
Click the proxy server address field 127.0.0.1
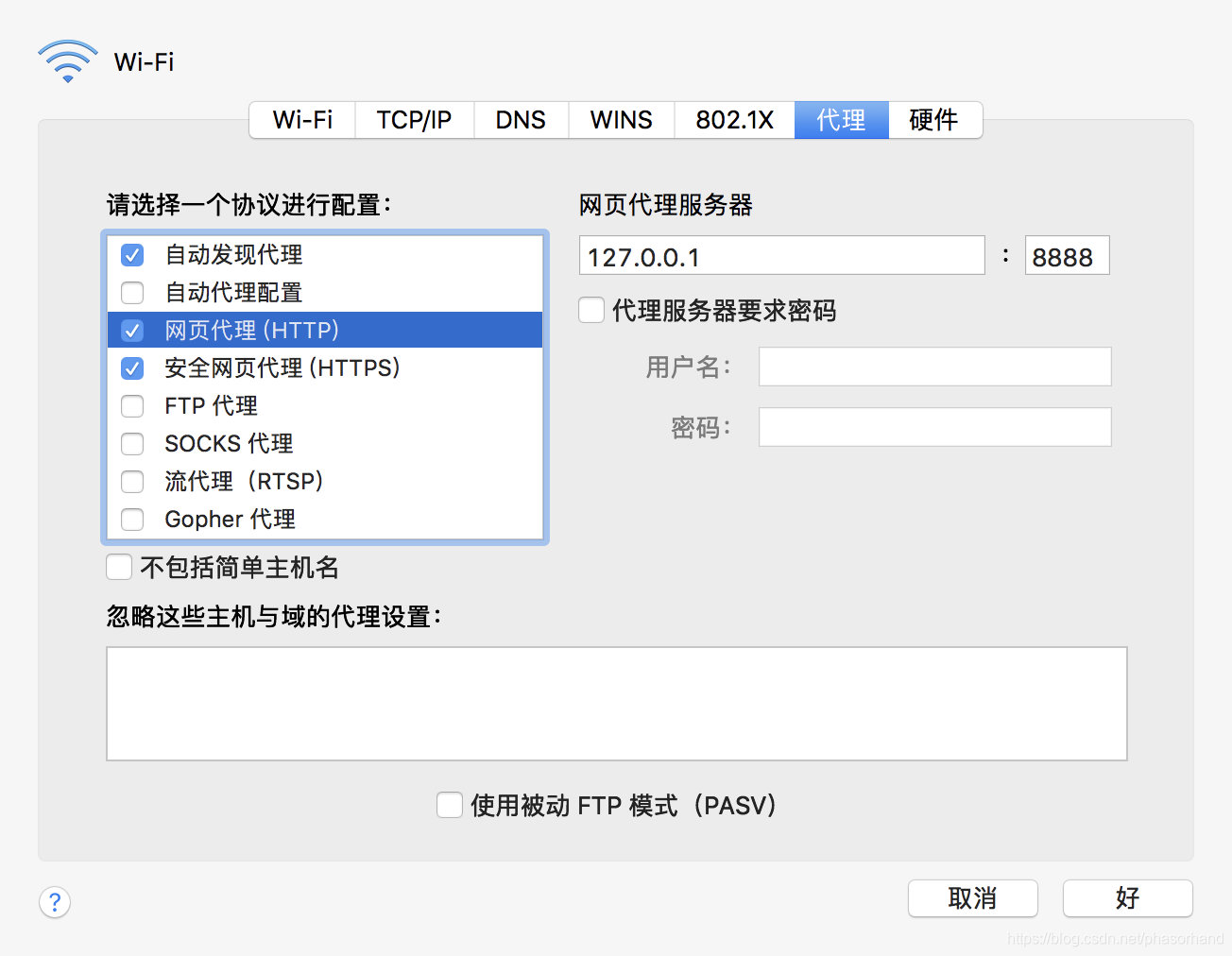tap(781, 255)
